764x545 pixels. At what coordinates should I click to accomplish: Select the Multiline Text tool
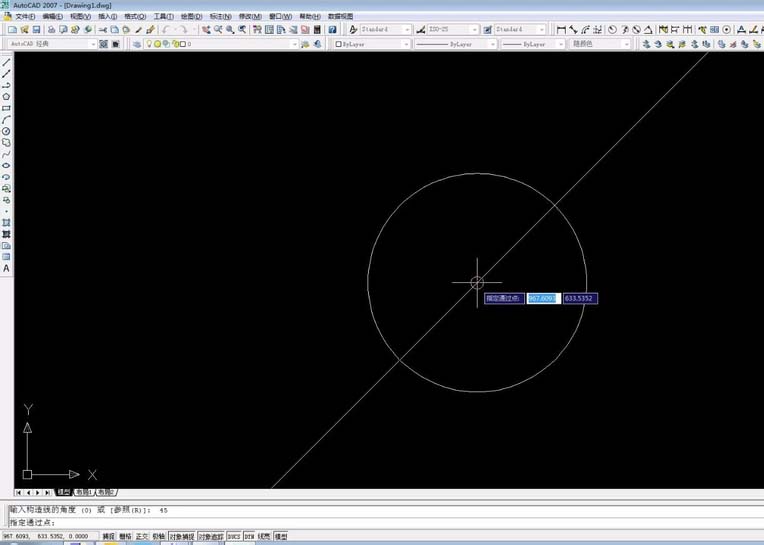click(x=7, y=268)
